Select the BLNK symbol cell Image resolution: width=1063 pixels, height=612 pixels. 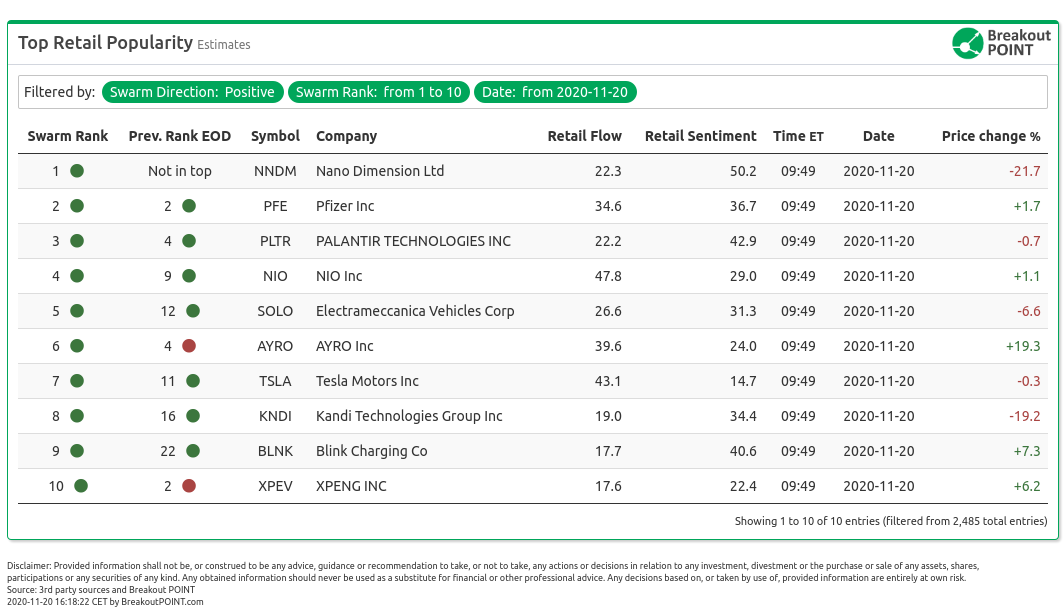275,451
